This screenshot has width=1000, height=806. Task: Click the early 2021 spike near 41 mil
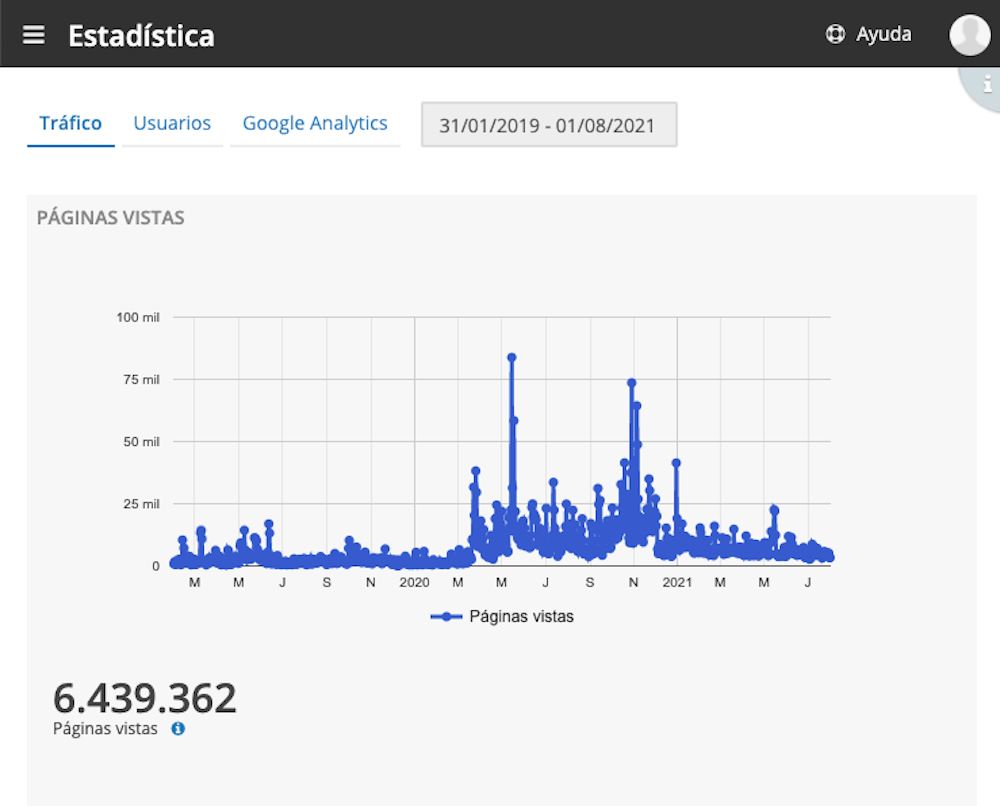(x=676, y=463)
